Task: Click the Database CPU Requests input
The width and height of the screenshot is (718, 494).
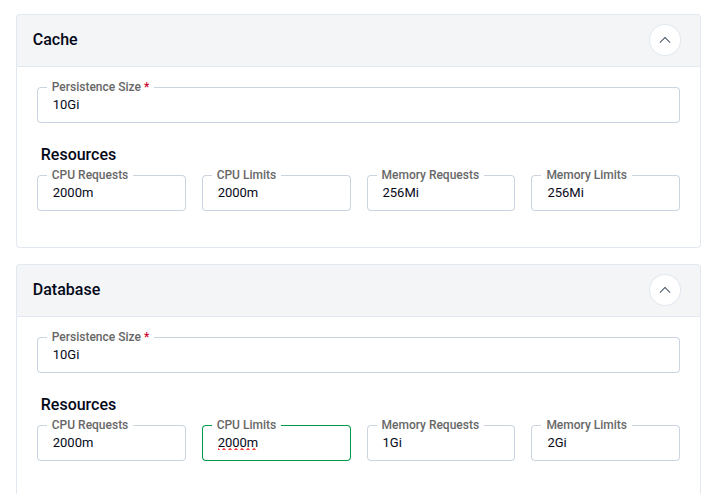Action: click(111, 443)
